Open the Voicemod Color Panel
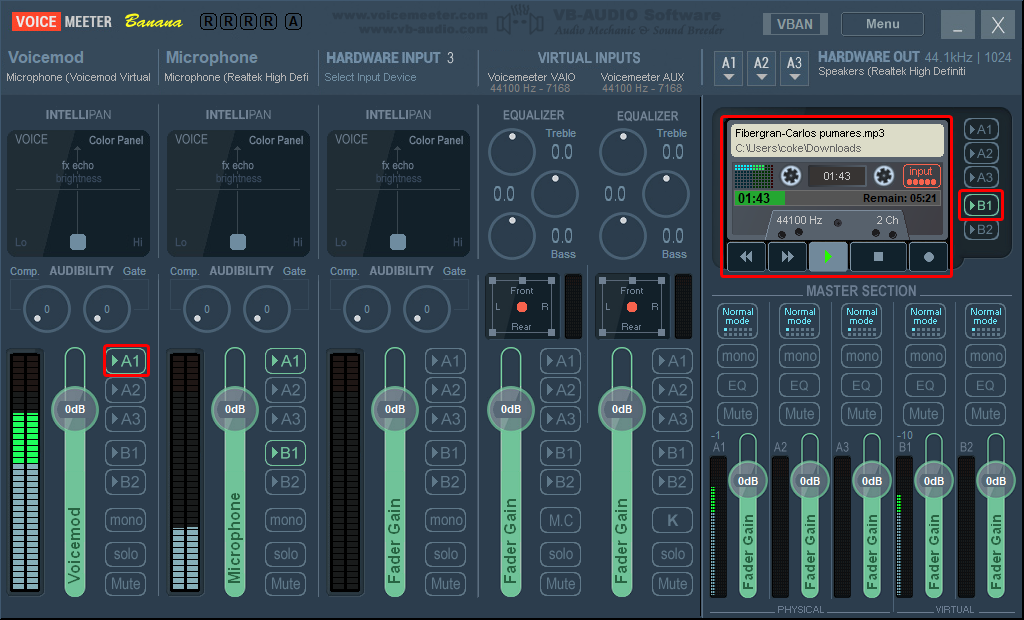 pos(116,140)
